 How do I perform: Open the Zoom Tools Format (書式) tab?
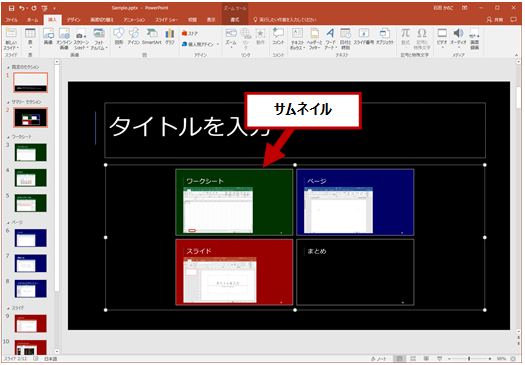[235, 20]
